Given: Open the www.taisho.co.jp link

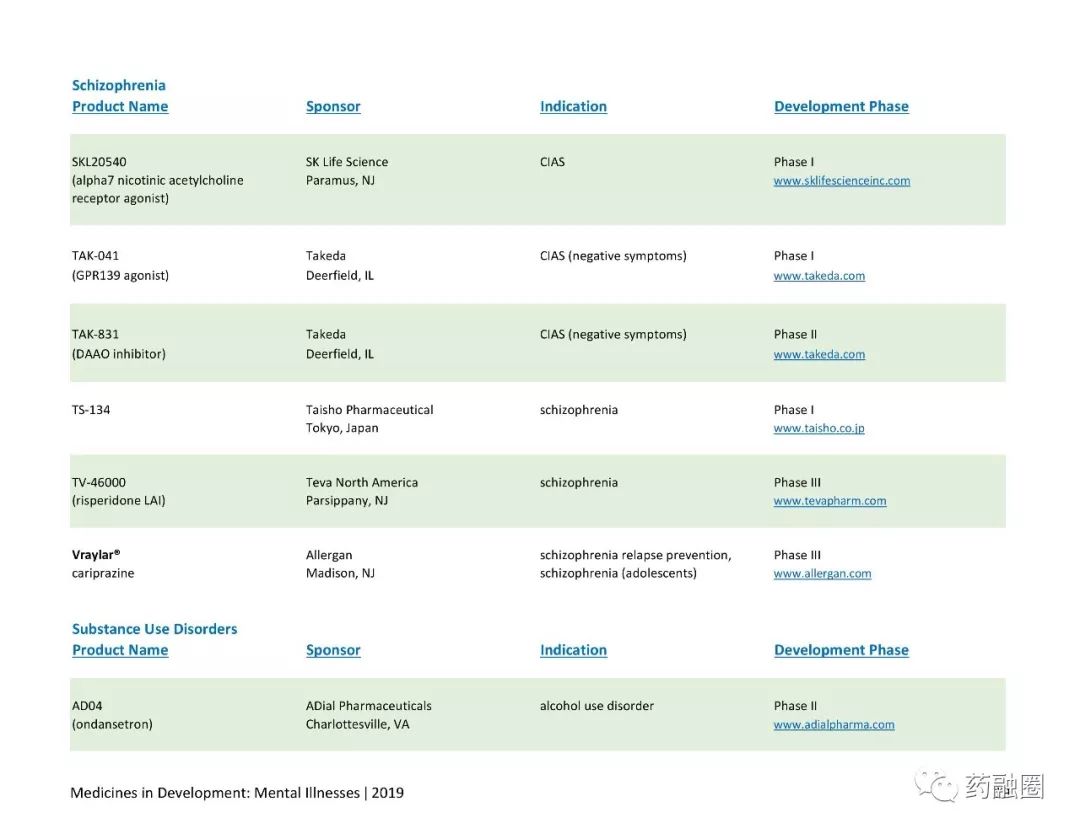Looking at the screenshot, I should (x=819, y=428).
